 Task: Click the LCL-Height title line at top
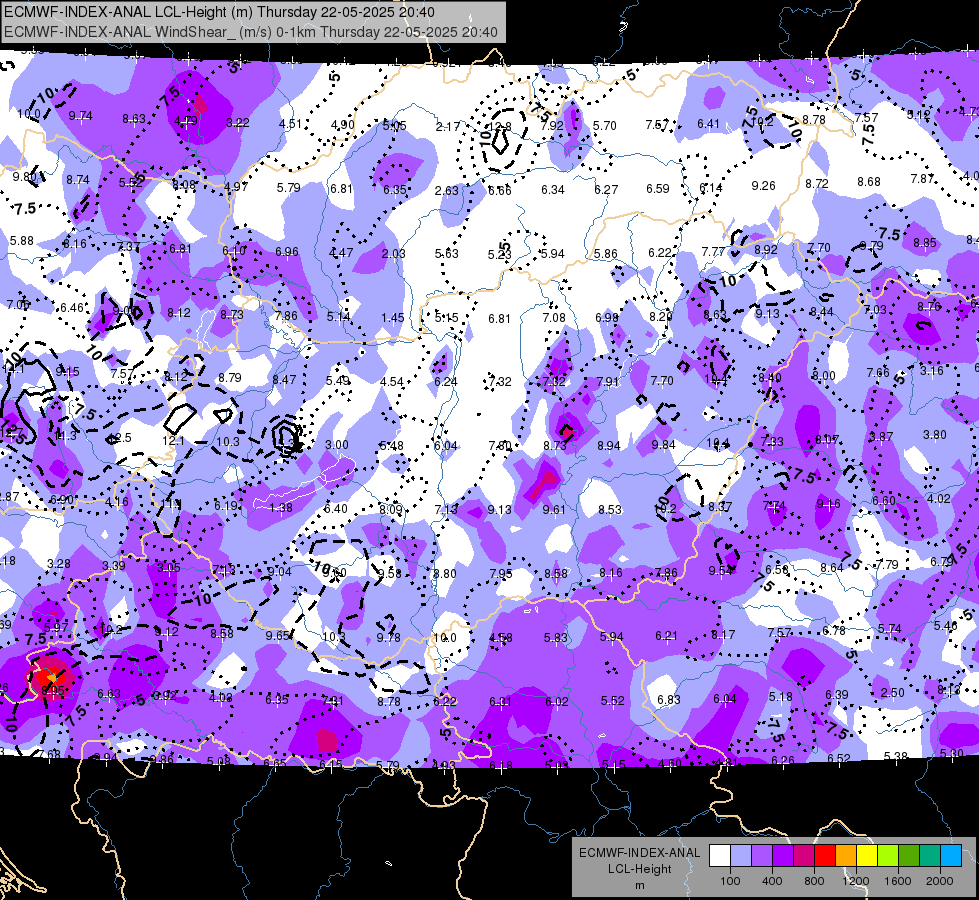pos(219,12)
